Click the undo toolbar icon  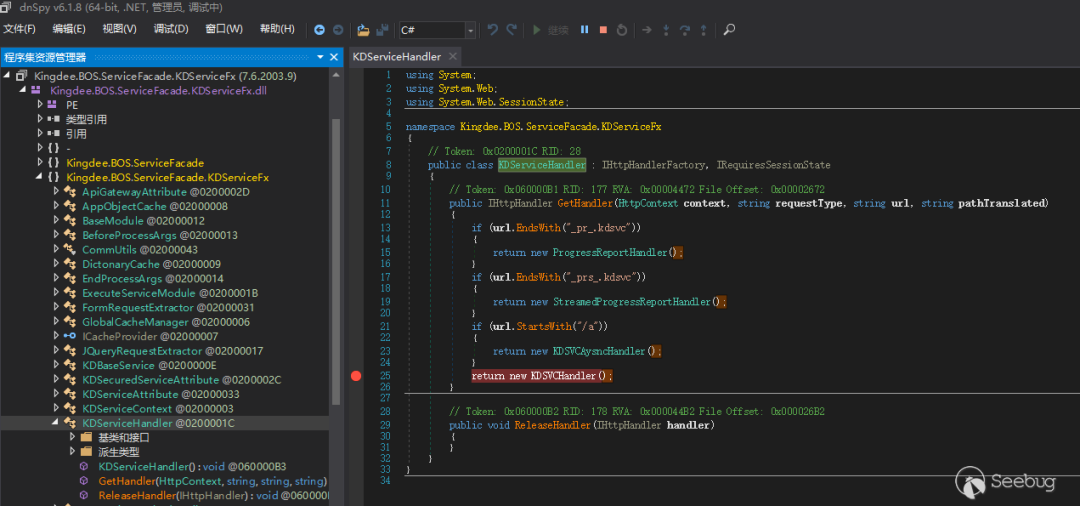click(492, 30)
